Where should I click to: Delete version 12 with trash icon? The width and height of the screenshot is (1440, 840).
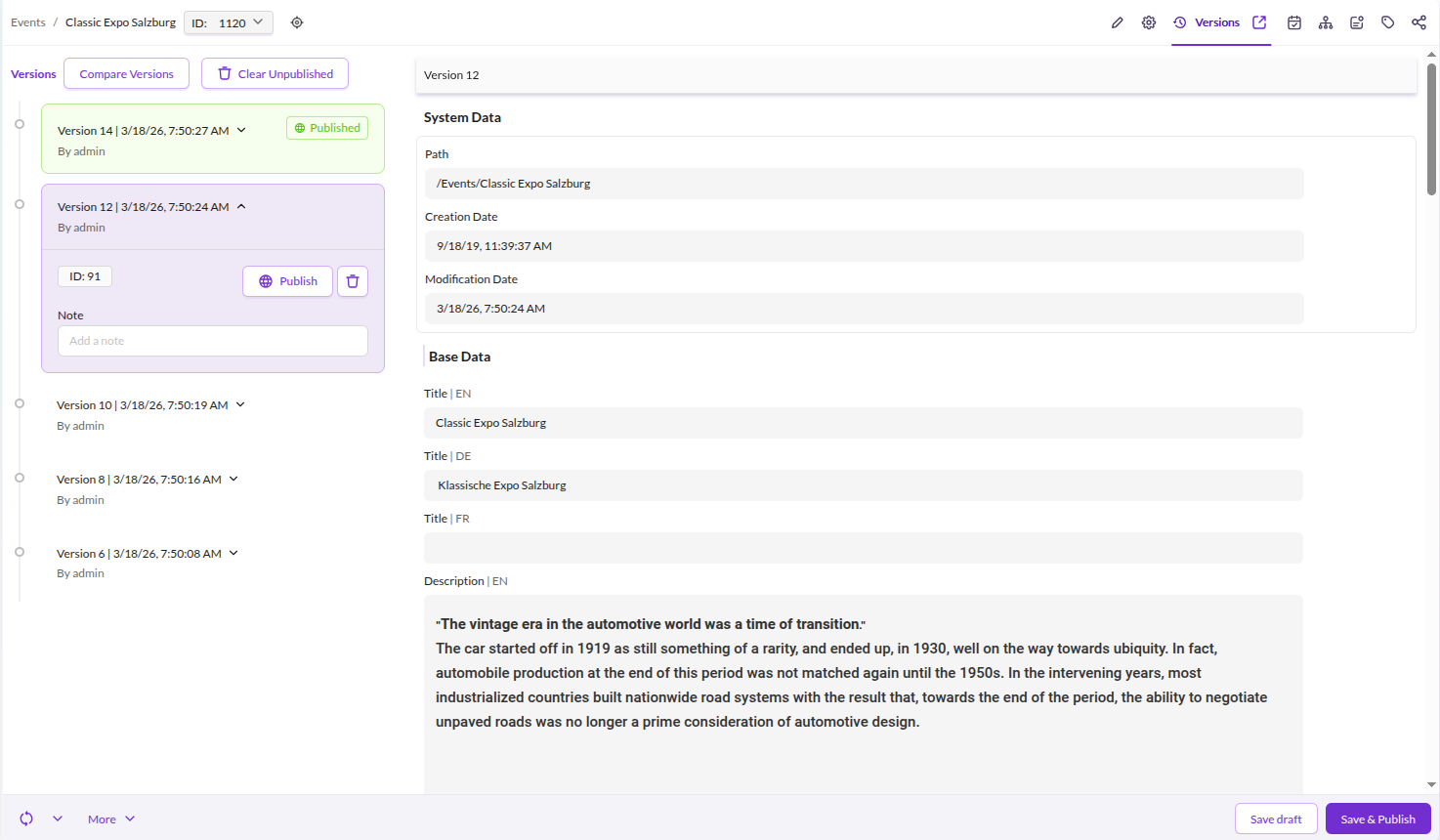pos(353,281)
